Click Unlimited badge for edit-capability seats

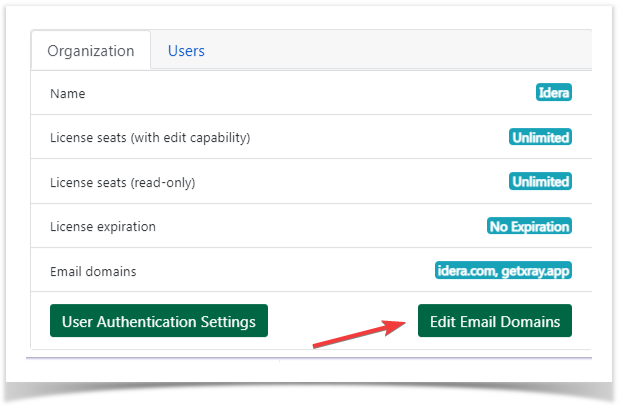point(540,137)
